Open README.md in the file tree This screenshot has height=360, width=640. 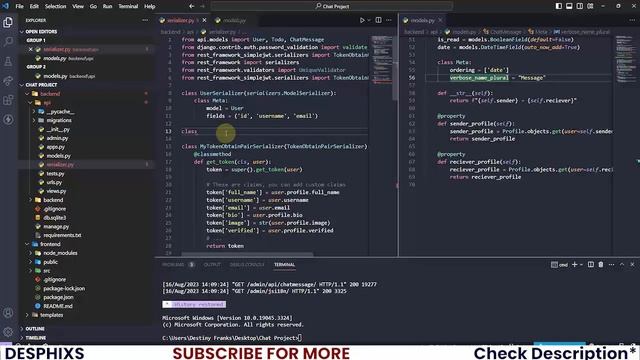(58, 306)
